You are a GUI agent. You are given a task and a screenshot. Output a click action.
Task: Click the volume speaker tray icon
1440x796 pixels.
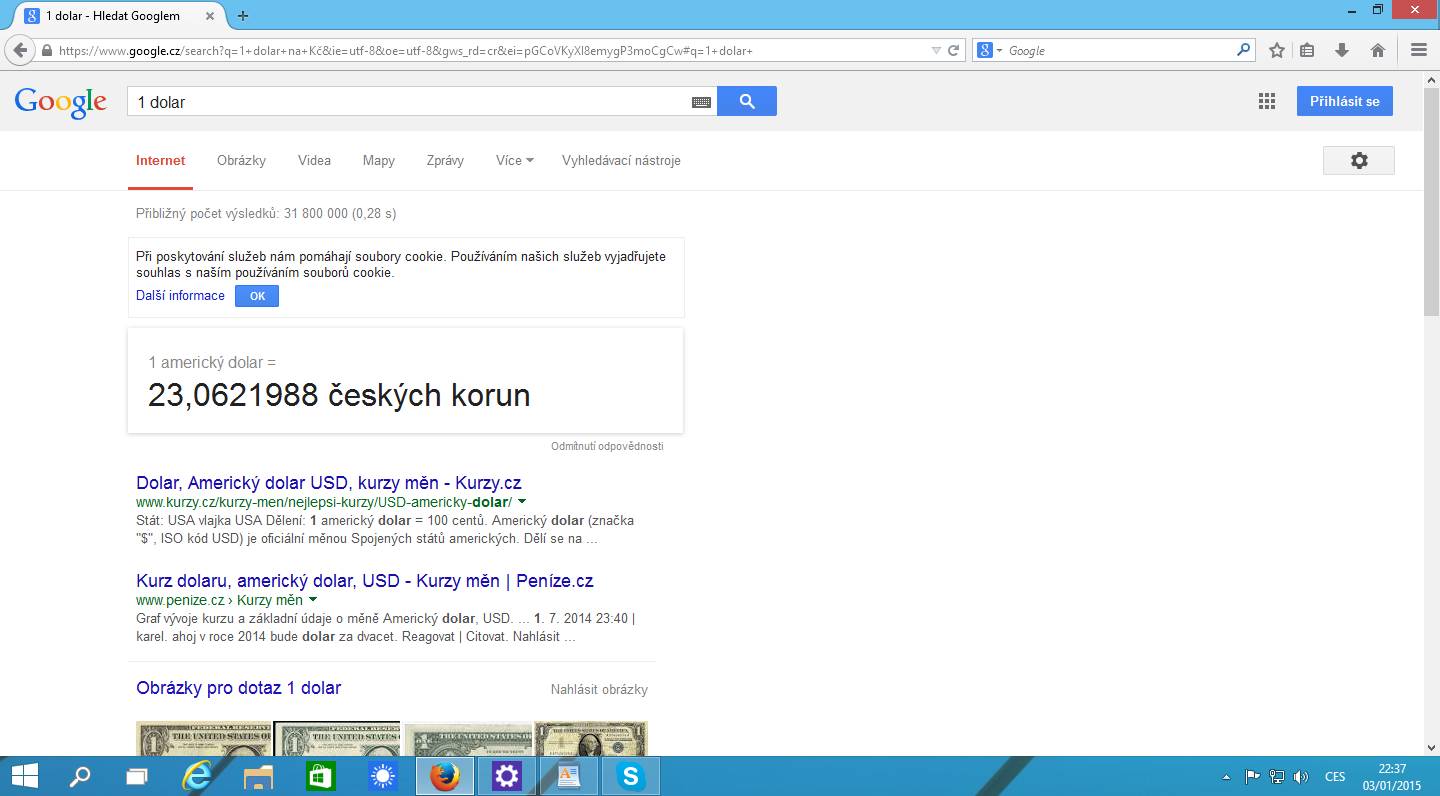(1301, 777)
